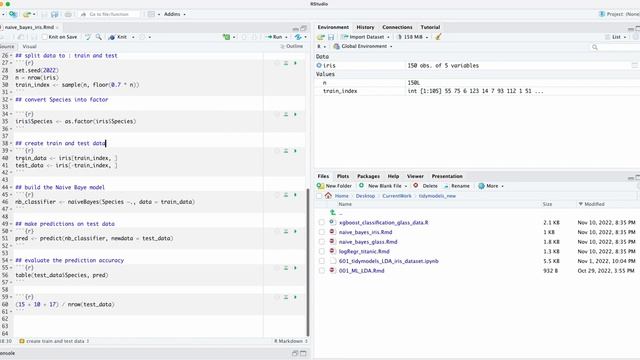Click the Go to file/function search field

click(109, 14)
